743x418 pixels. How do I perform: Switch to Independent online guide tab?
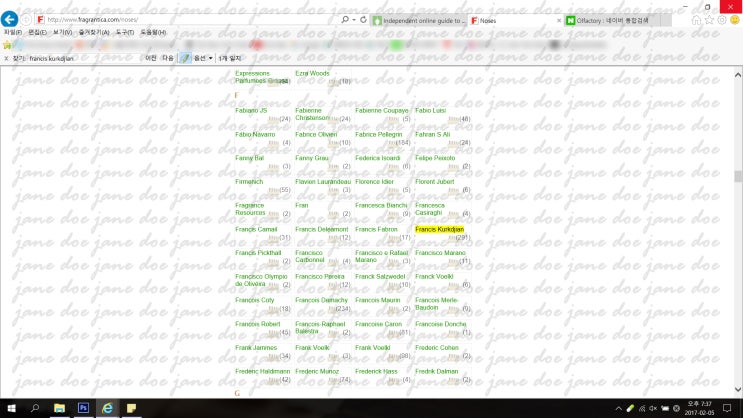pos(419,20)
